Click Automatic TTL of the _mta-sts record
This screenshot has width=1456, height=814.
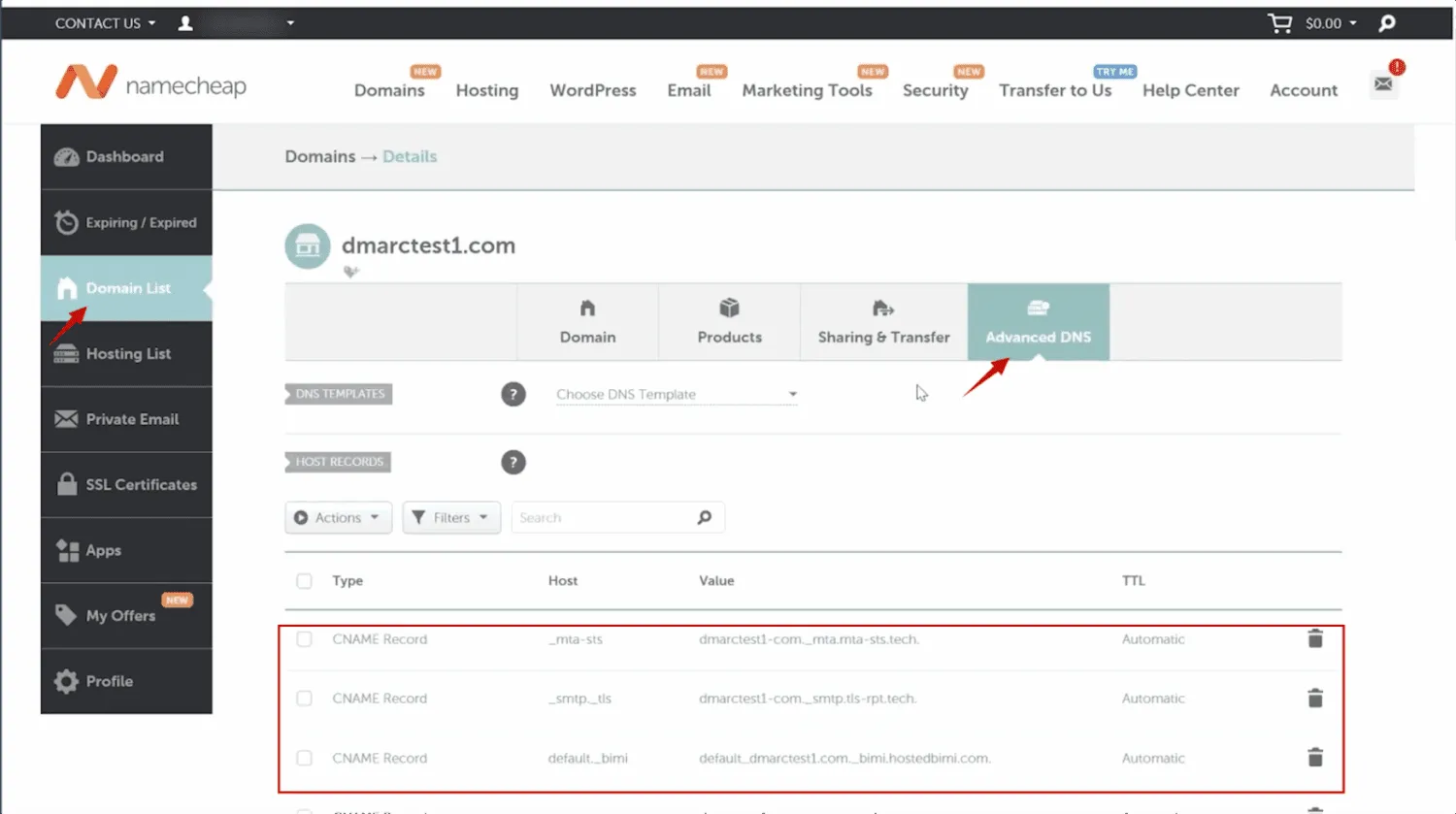[x=1153, y=639]
